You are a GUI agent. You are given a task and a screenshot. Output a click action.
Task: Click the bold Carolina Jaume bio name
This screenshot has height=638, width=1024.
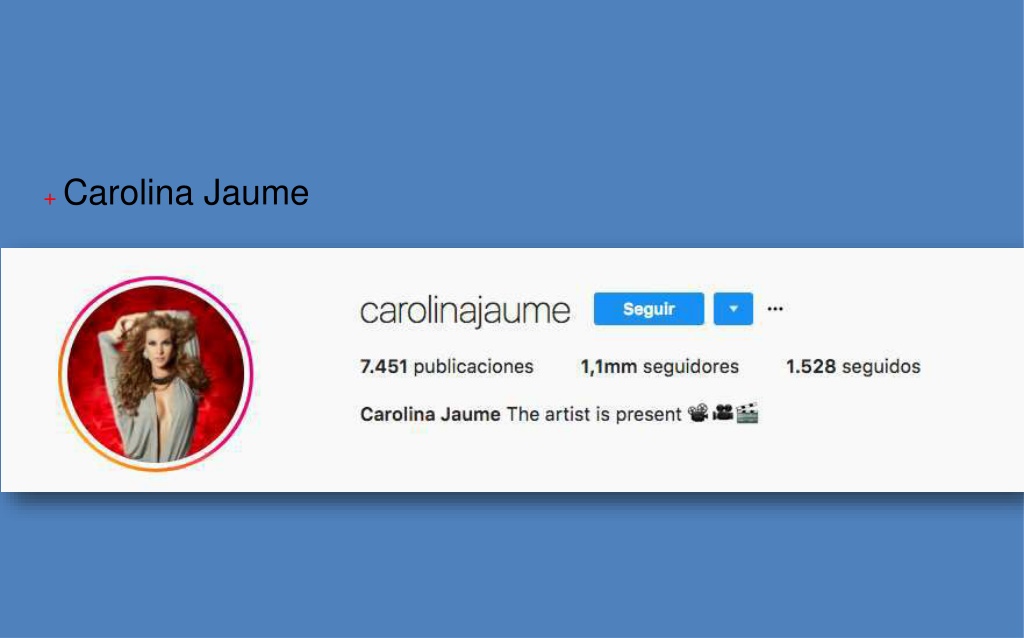click(430, 414)
